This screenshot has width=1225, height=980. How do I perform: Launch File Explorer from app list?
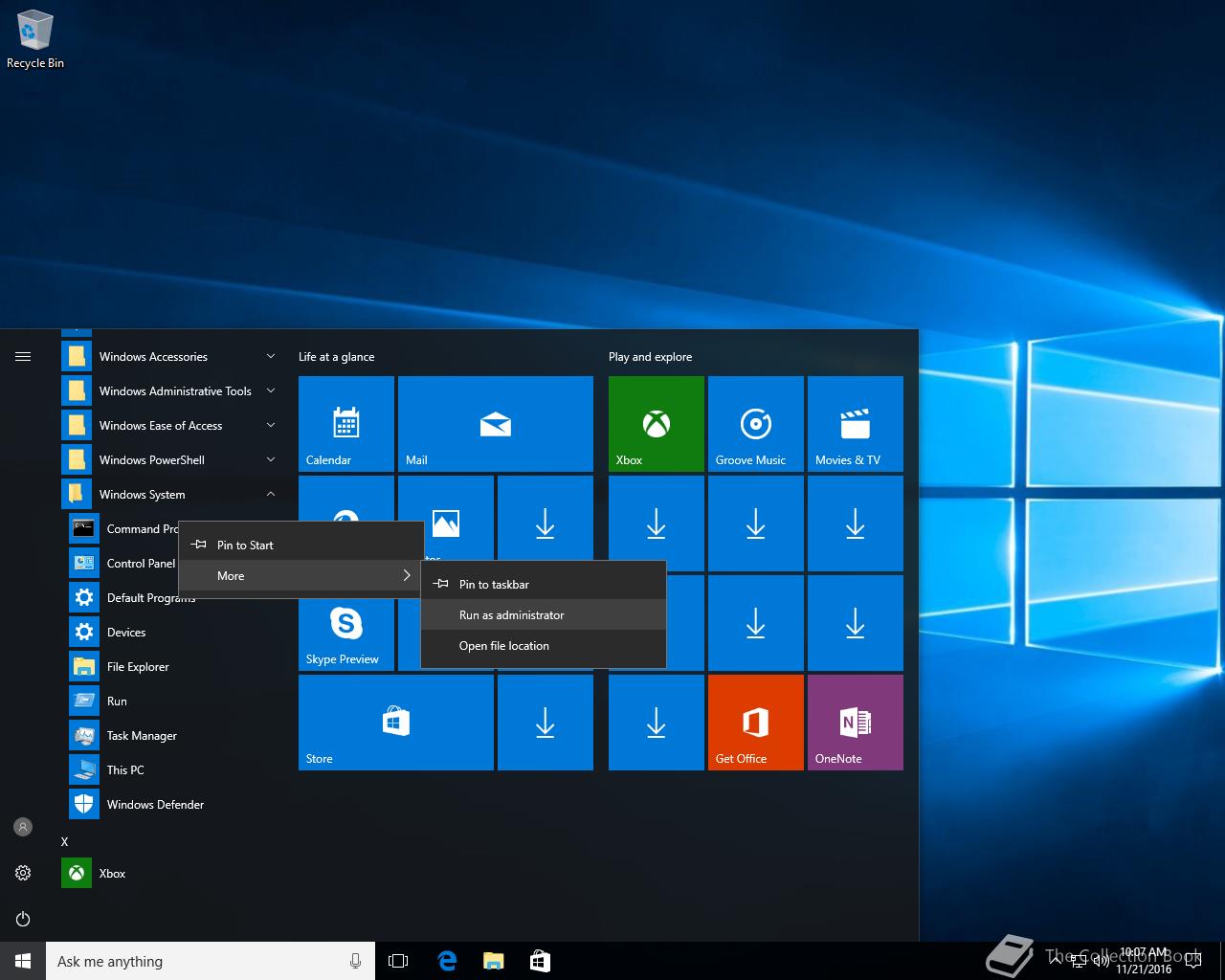pos(172,667)
